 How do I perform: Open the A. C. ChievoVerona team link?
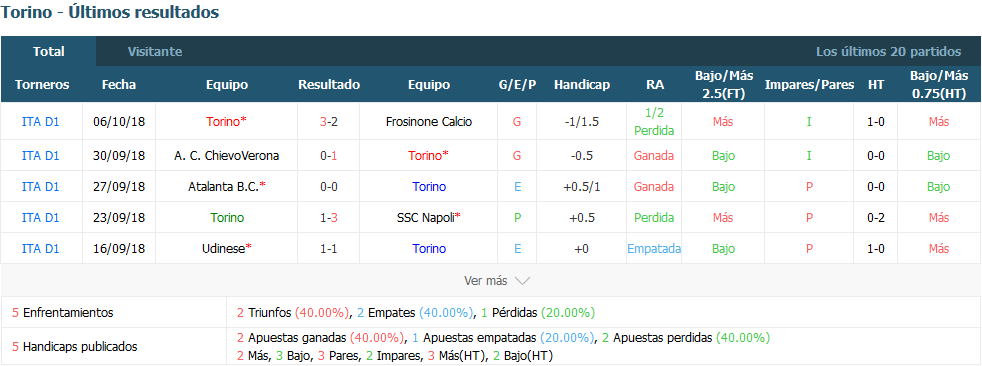pyautogui.click(x=227, y=155)
